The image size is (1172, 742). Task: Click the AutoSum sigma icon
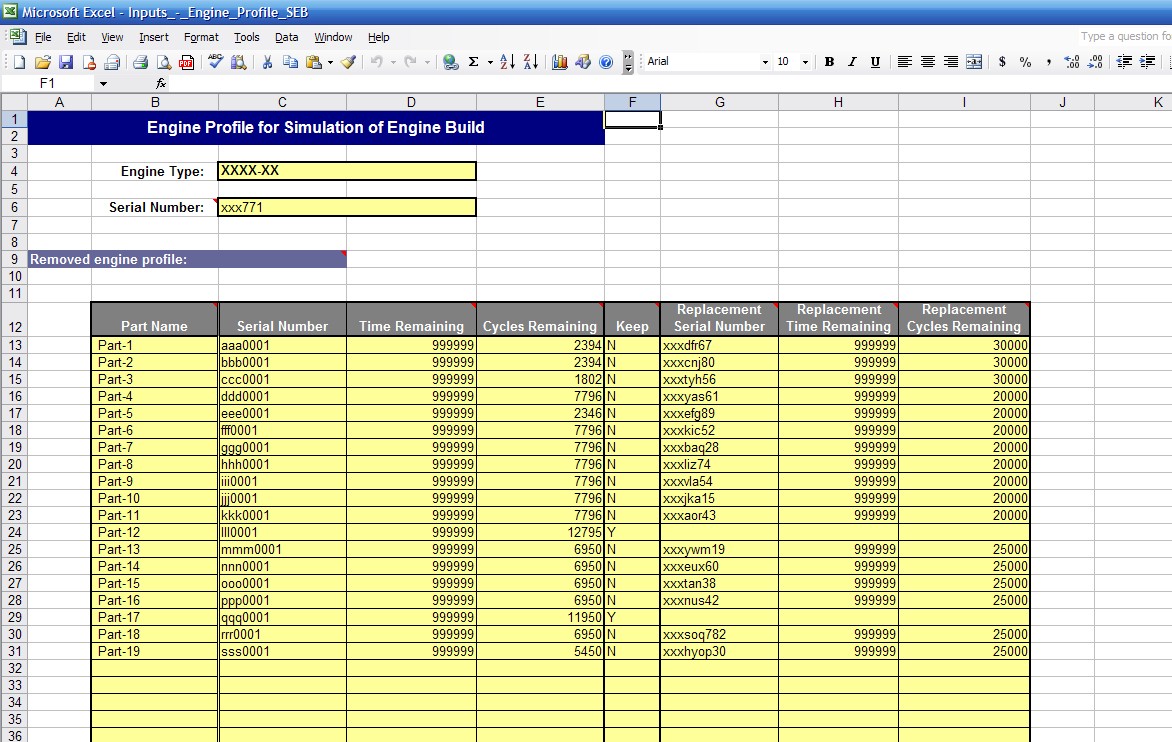coord(473,62)
